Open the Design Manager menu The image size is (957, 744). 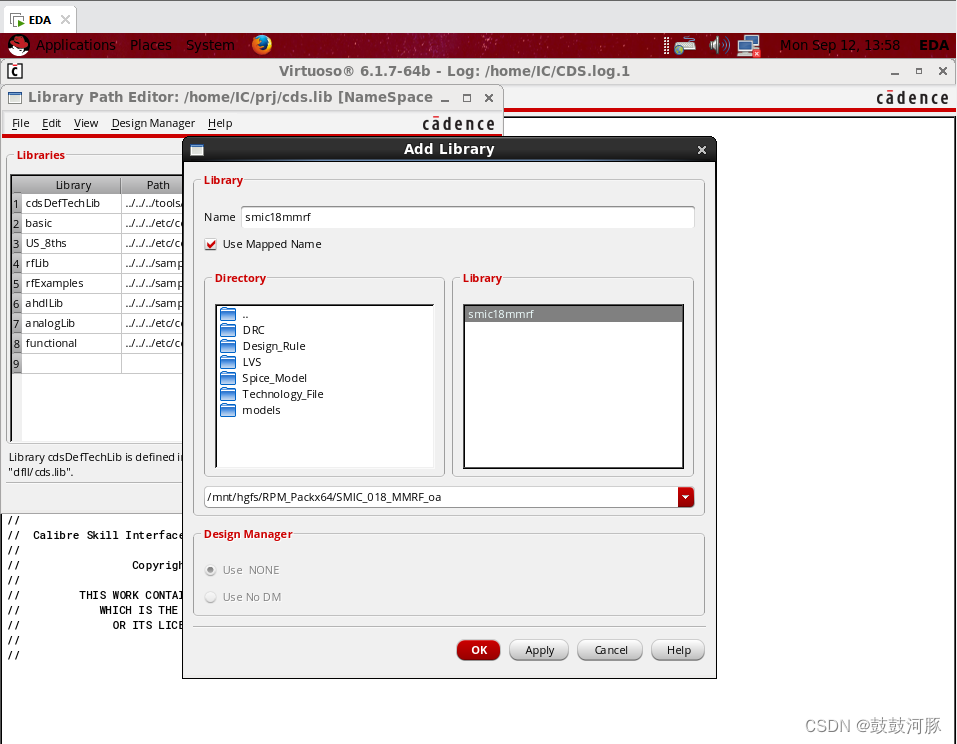point(152,123)
